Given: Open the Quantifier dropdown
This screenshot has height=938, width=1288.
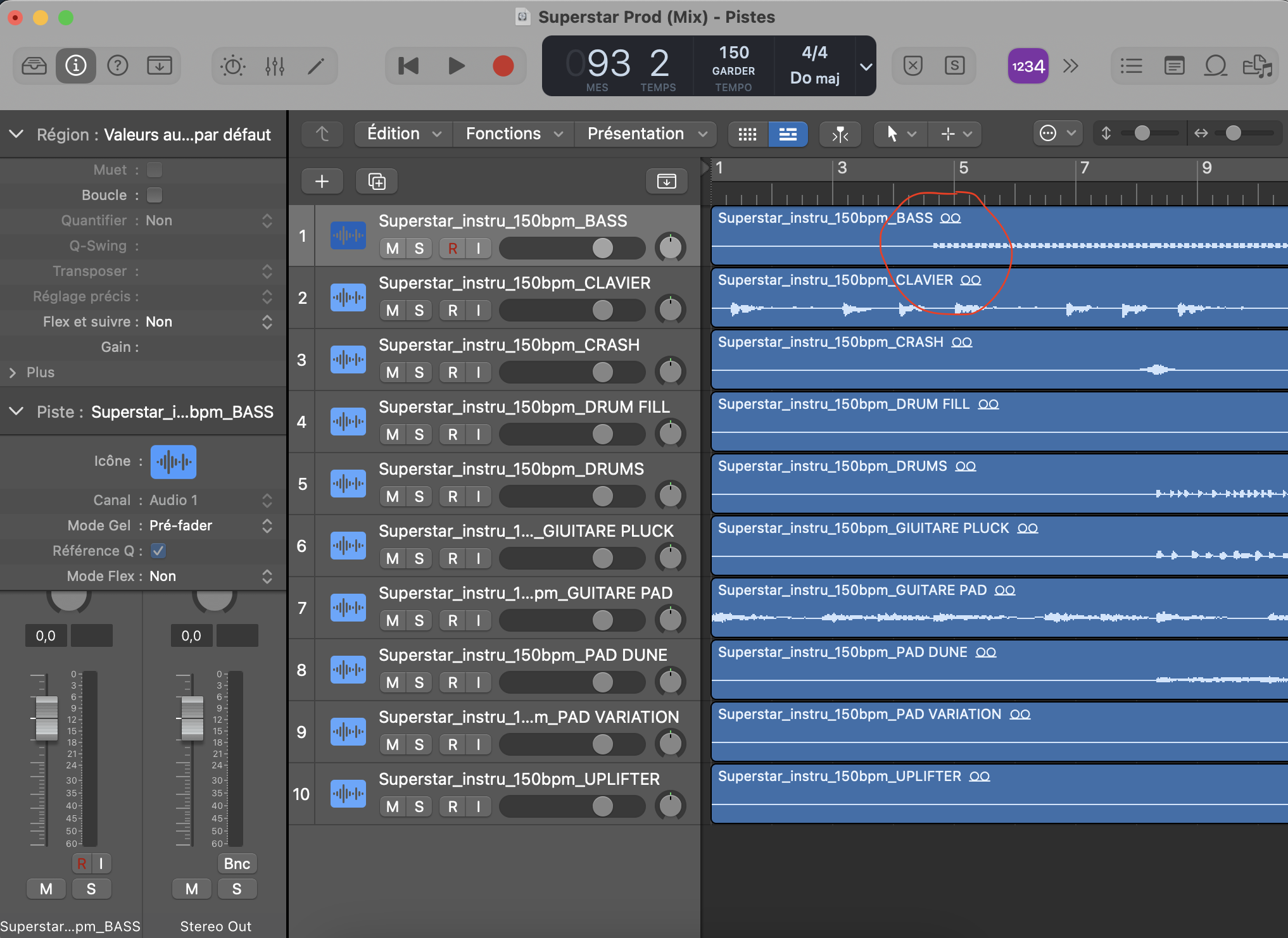Looking at the screenshot, I should [x=267, y=220].
